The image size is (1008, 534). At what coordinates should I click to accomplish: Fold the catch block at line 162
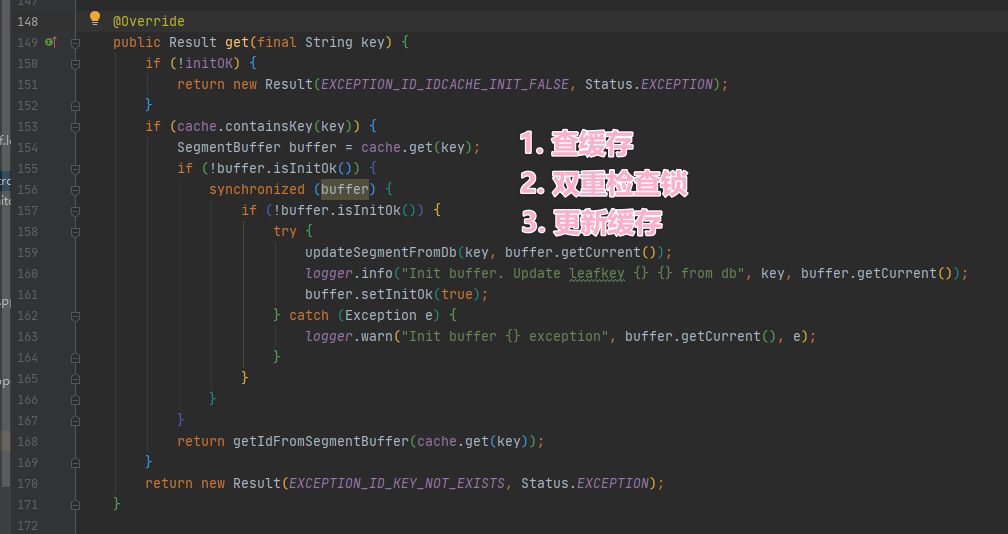pyautogui.click(x=75, y=315)
